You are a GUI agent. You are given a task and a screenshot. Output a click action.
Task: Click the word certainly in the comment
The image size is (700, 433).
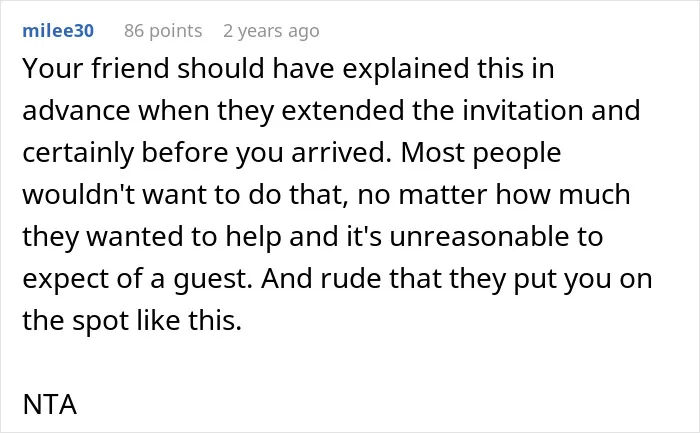[x=78, y=153]
